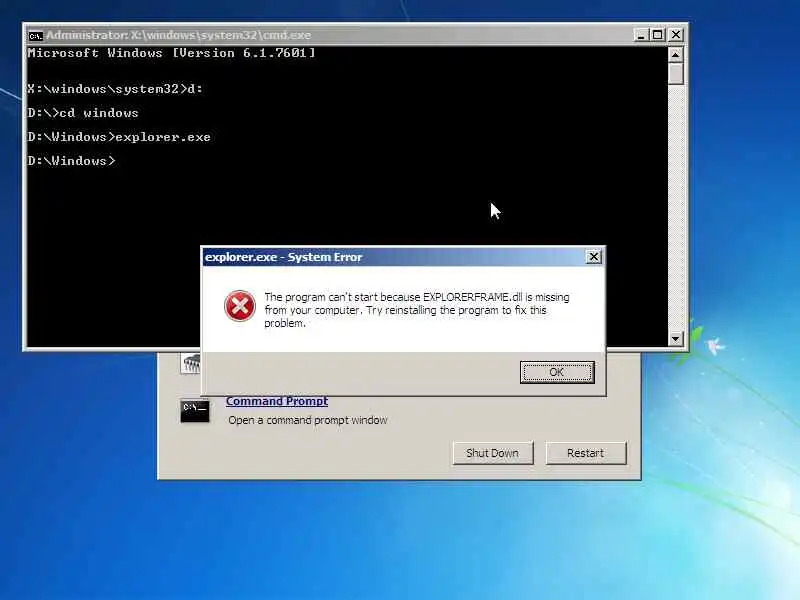The image size is (800, 600).
Task: Close the explorer.exe System Error dialog
Action: (593, 257)
